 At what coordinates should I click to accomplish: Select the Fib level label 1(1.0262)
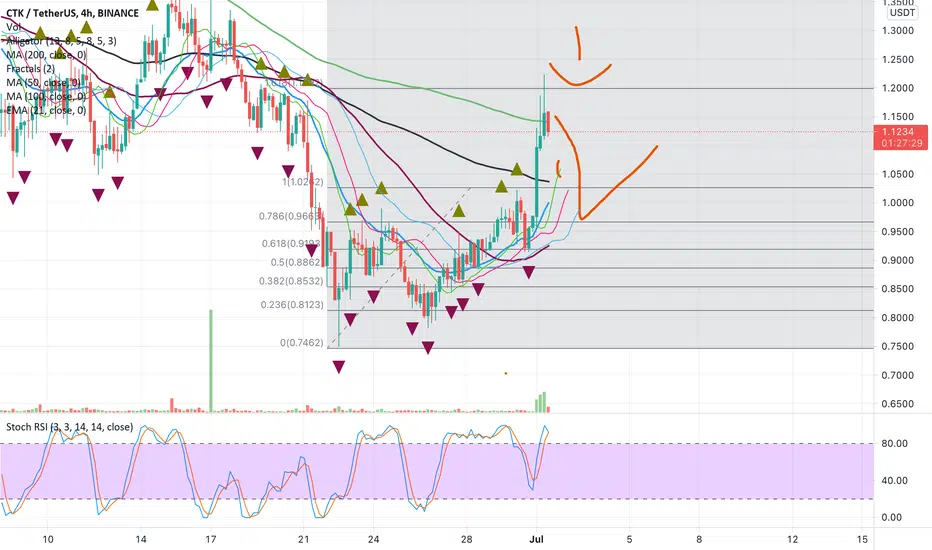pos(303,182)
